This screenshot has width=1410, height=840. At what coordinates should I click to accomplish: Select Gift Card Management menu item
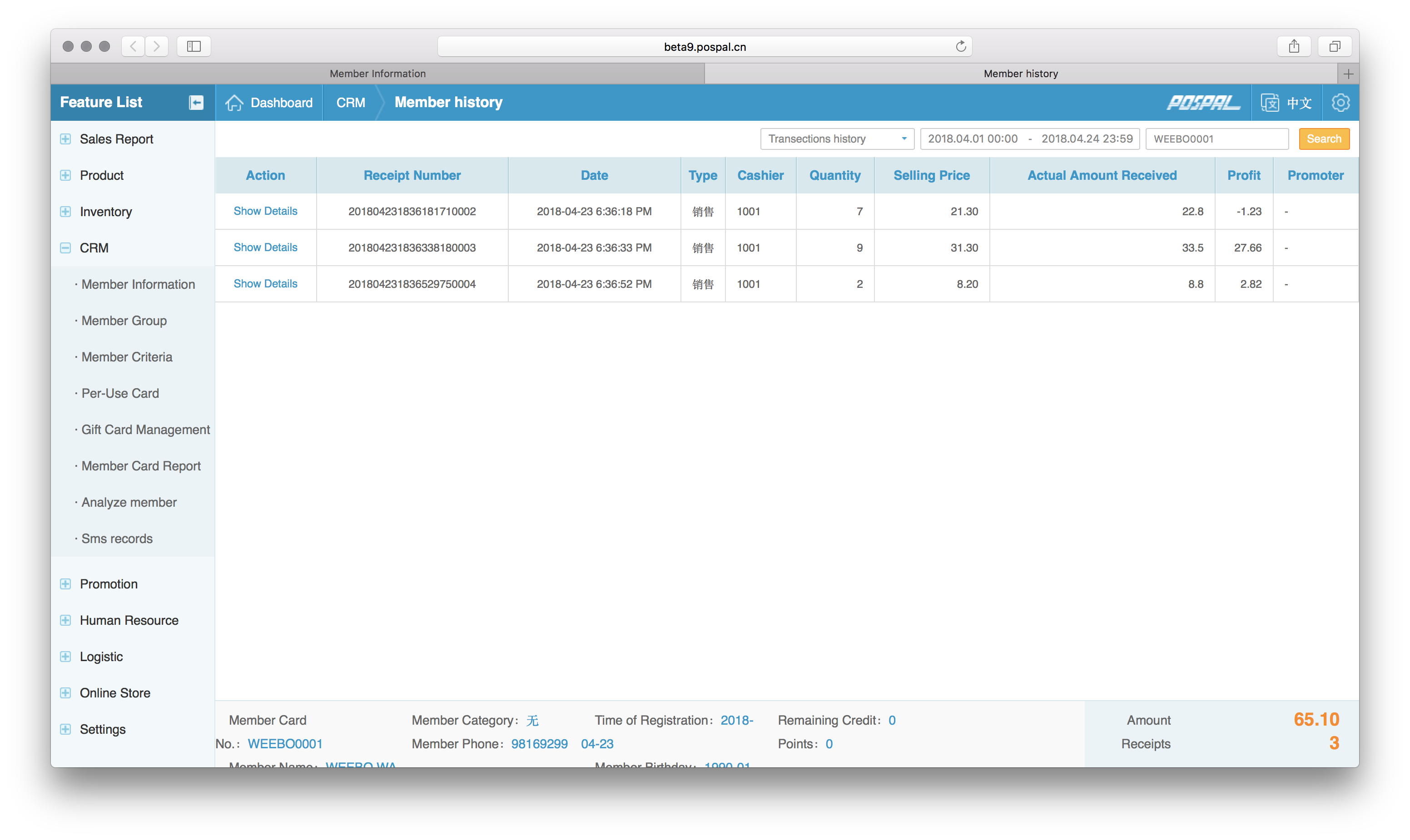point(145,430)
